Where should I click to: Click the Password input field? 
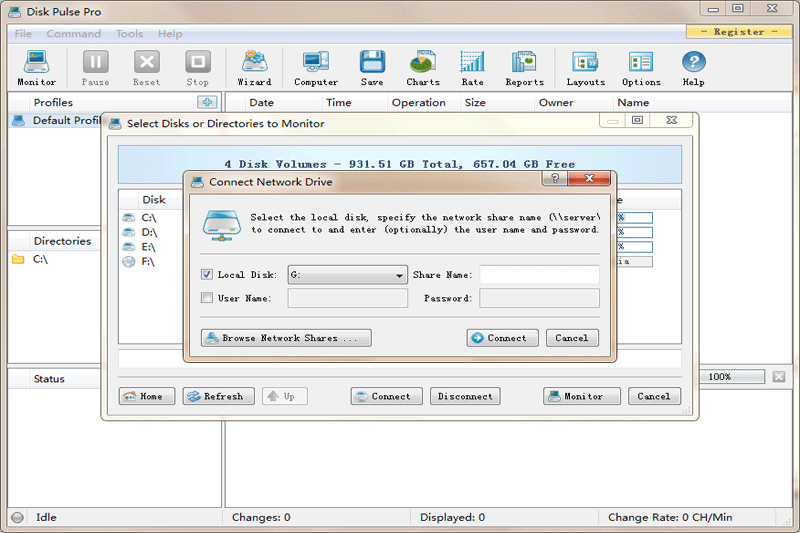pyautogui.click(x=539, y=298)
